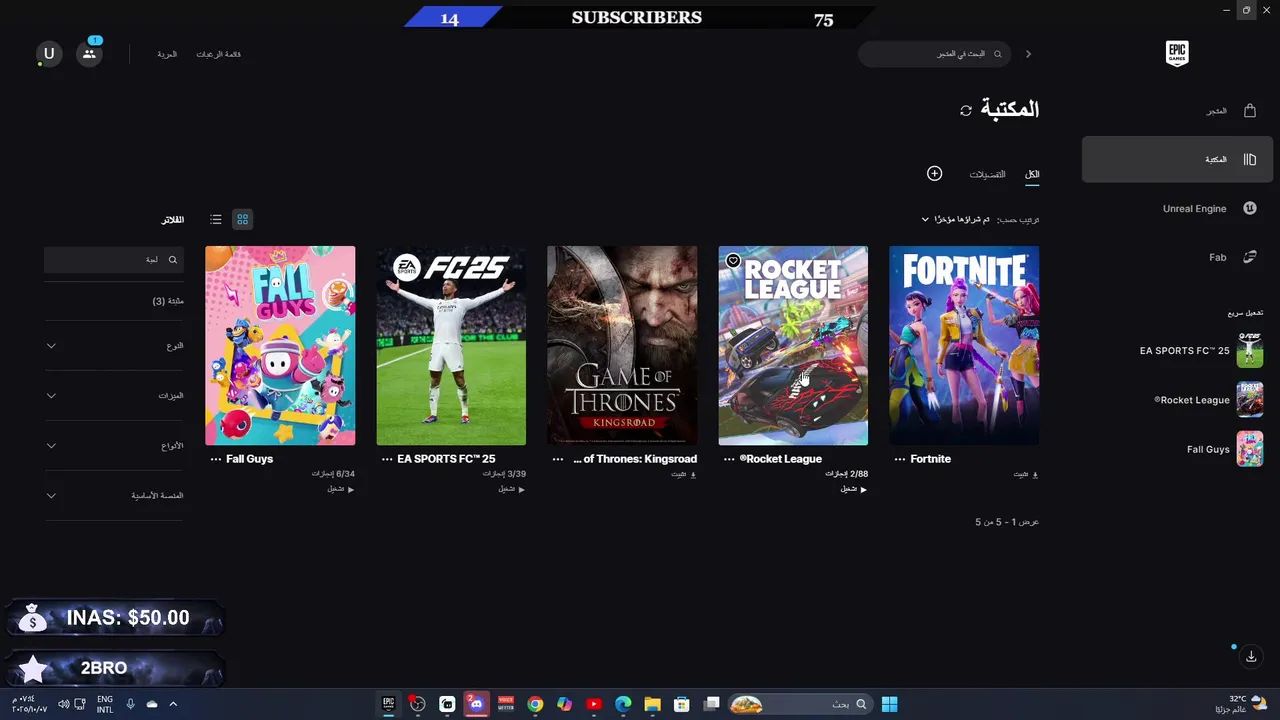Expand the النوع filter section
The width and height of the screenshot is (1280, 720).
(x=113, y=346)
